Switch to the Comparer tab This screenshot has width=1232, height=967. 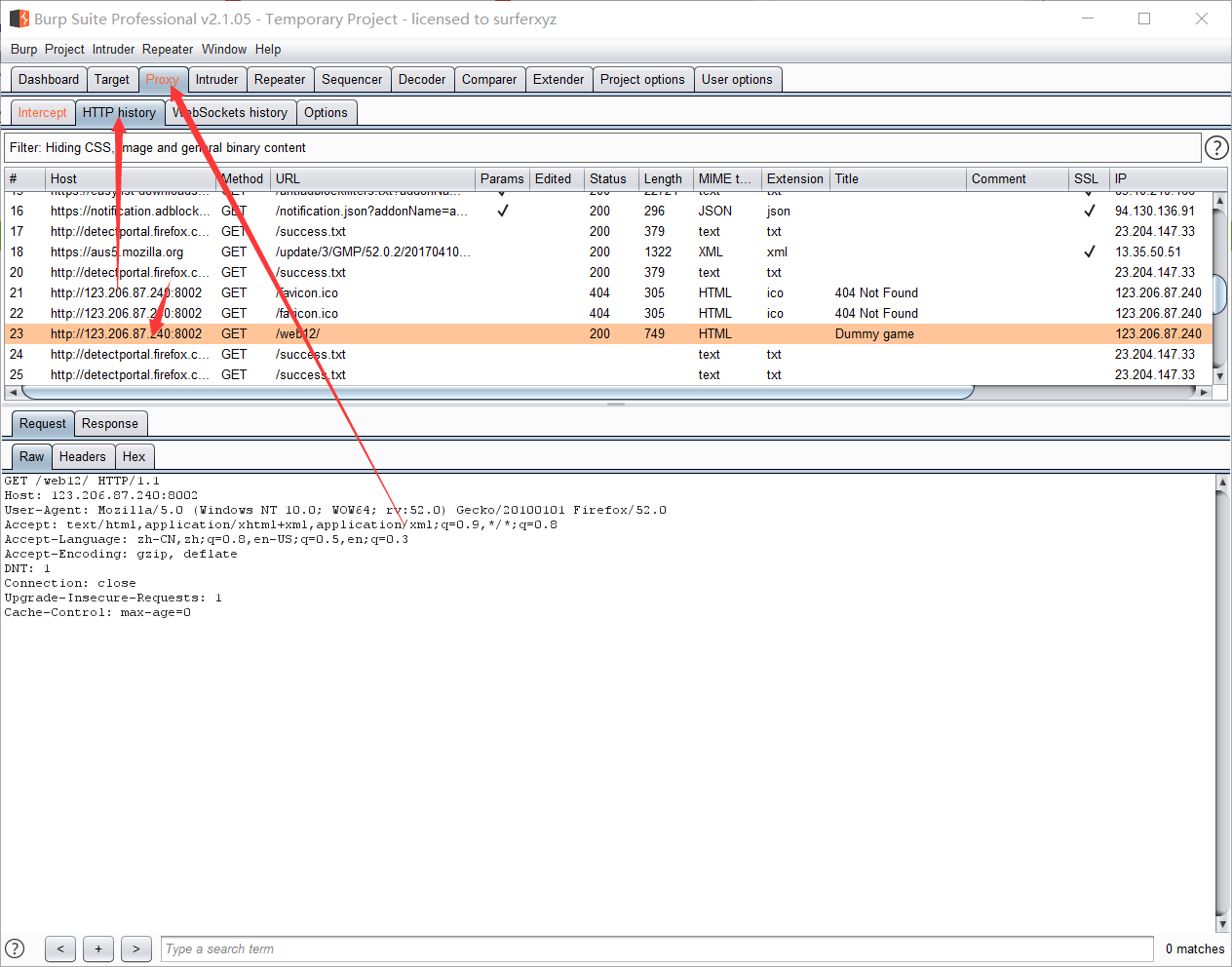point(489,80)
